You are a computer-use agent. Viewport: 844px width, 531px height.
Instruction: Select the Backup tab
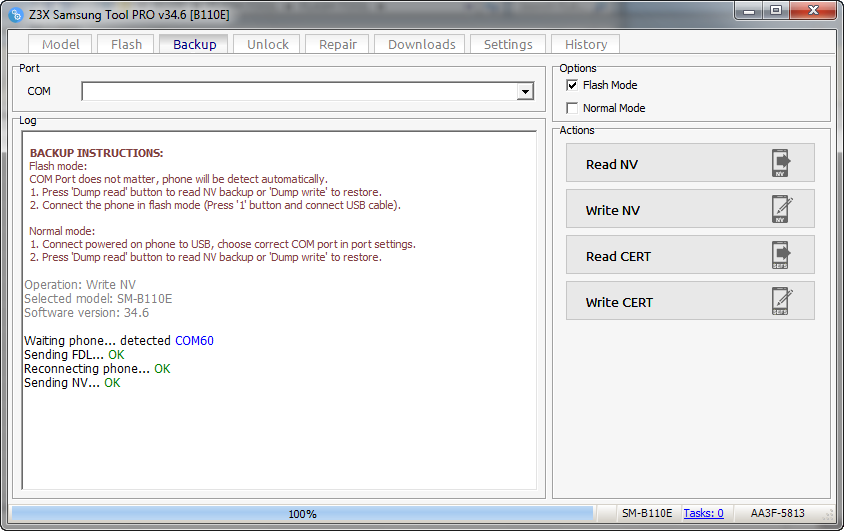pyautogui.click(x=194, y=44)
